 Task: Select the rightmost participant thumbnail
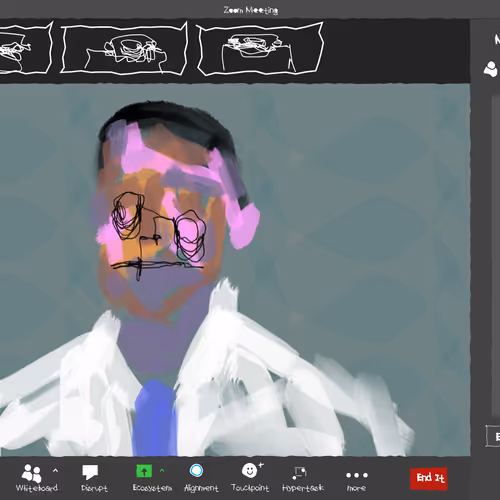260,49
